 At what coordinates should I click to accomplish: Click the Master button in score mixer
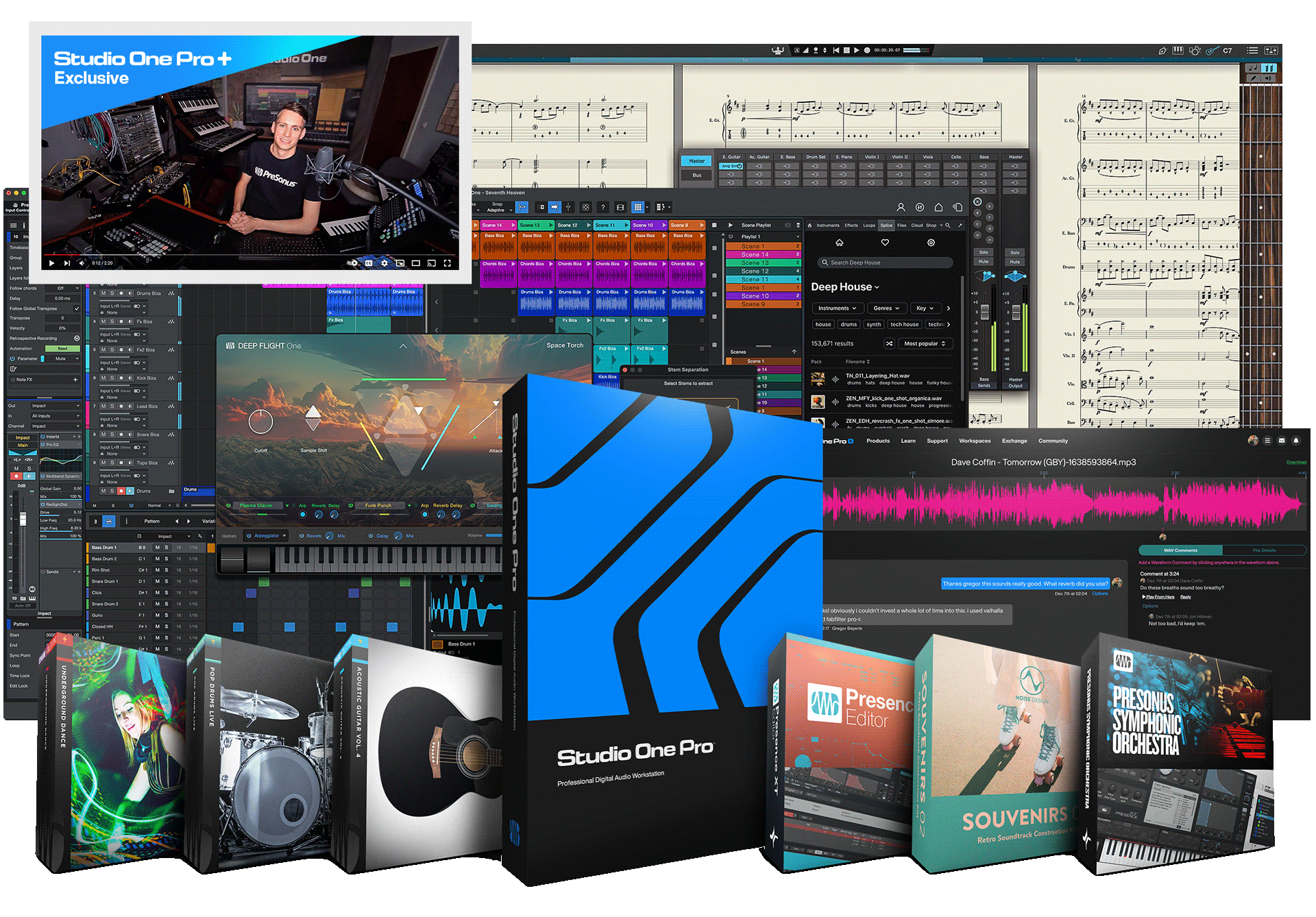pyautogui.click(x=696, y=161)
